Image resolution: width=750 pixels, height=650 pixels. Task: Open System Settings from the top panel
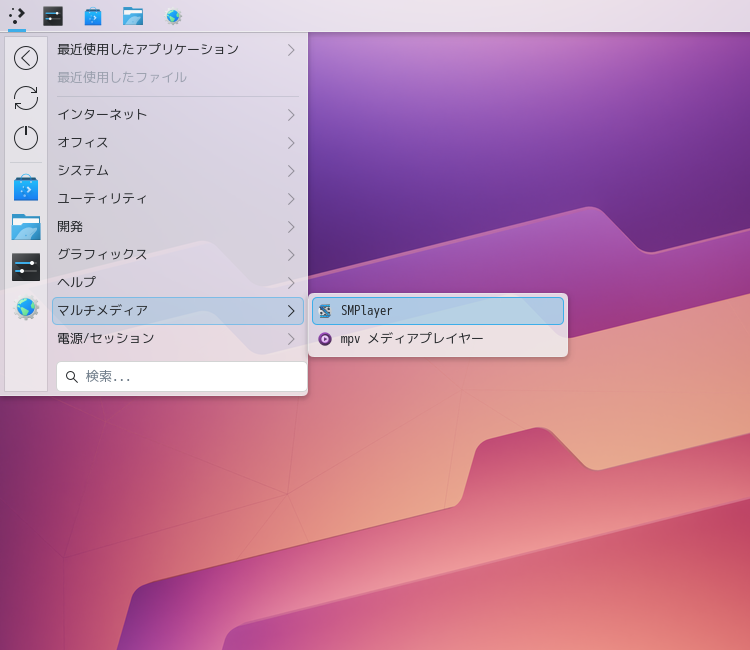(x=53, y=16)
